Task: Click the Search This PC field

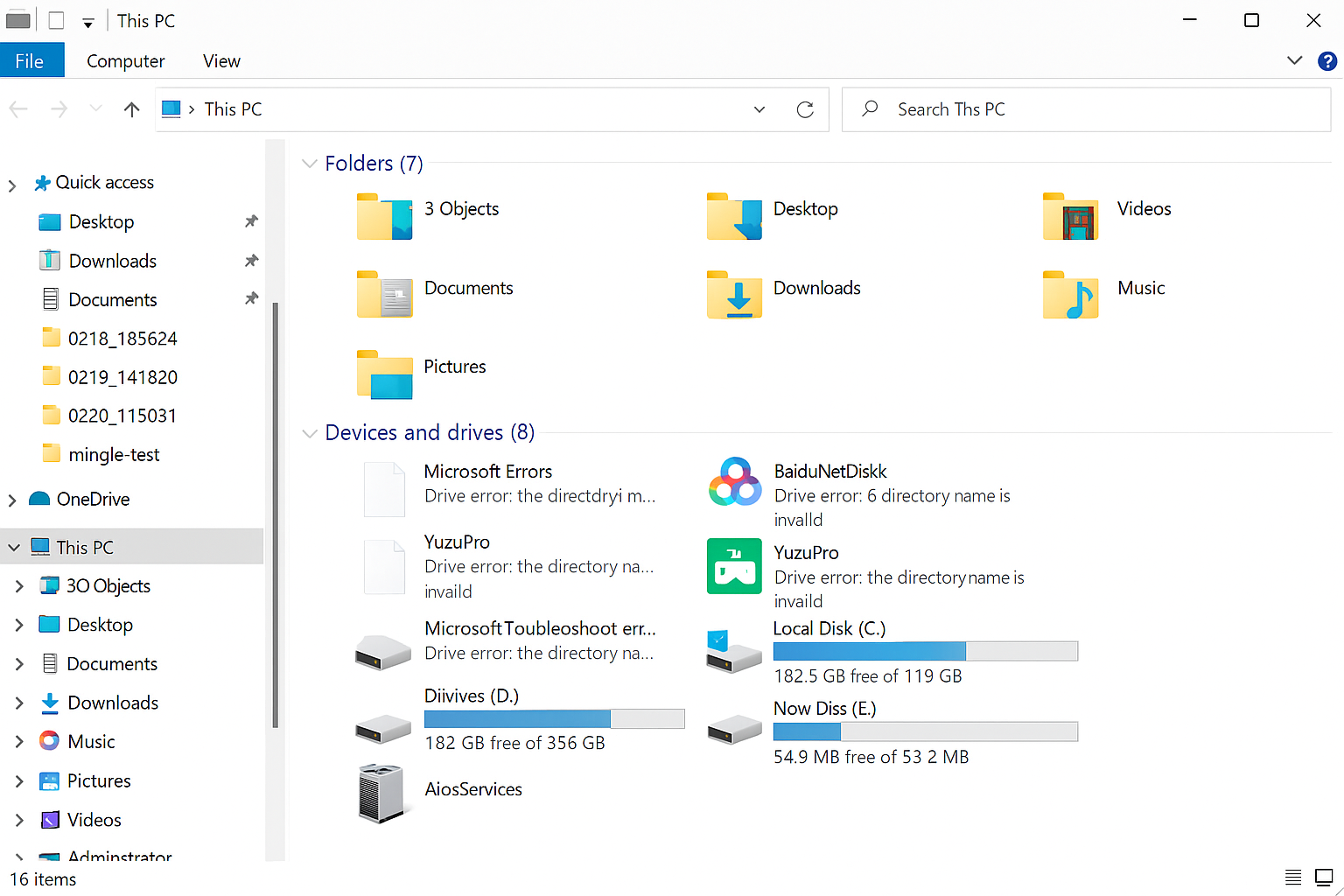Action: click(x=1085, y=109)
